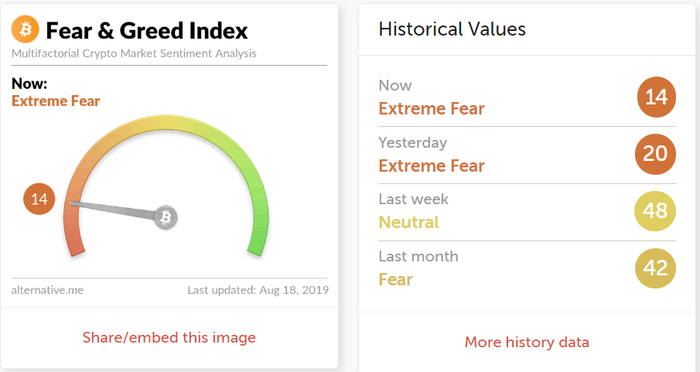Select the Yesterday Extreme Fear row label
This screenshot has width=700, height=372.
(431, 166)
